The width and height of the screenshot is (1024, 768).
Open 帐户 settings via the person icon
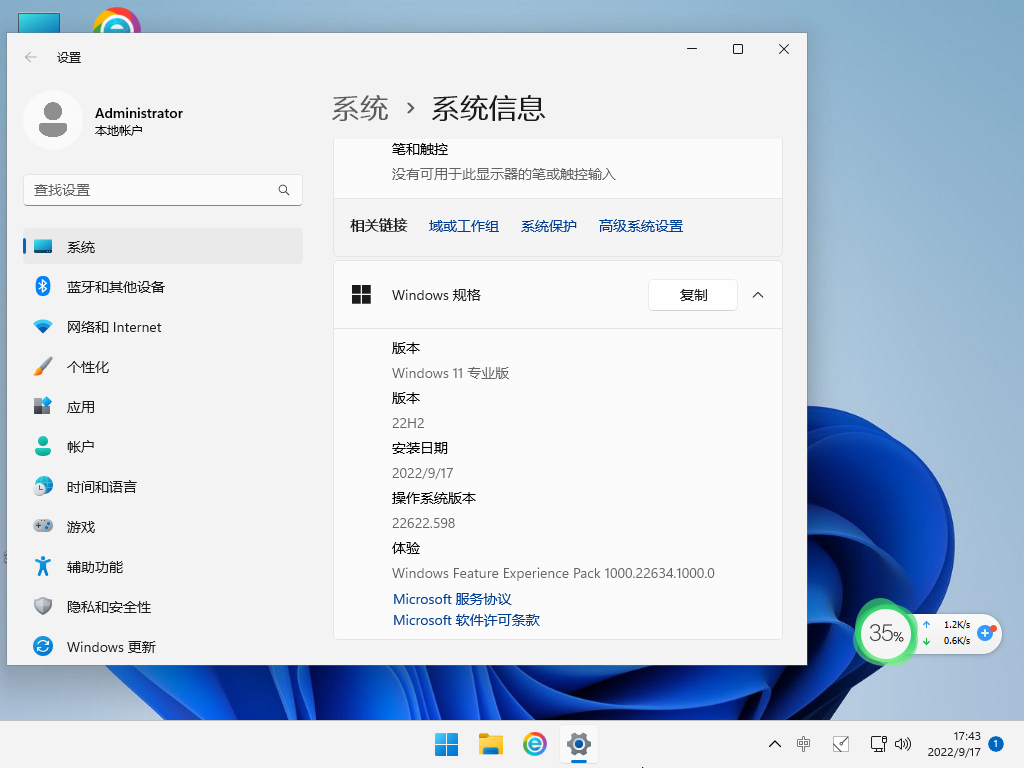42,447
